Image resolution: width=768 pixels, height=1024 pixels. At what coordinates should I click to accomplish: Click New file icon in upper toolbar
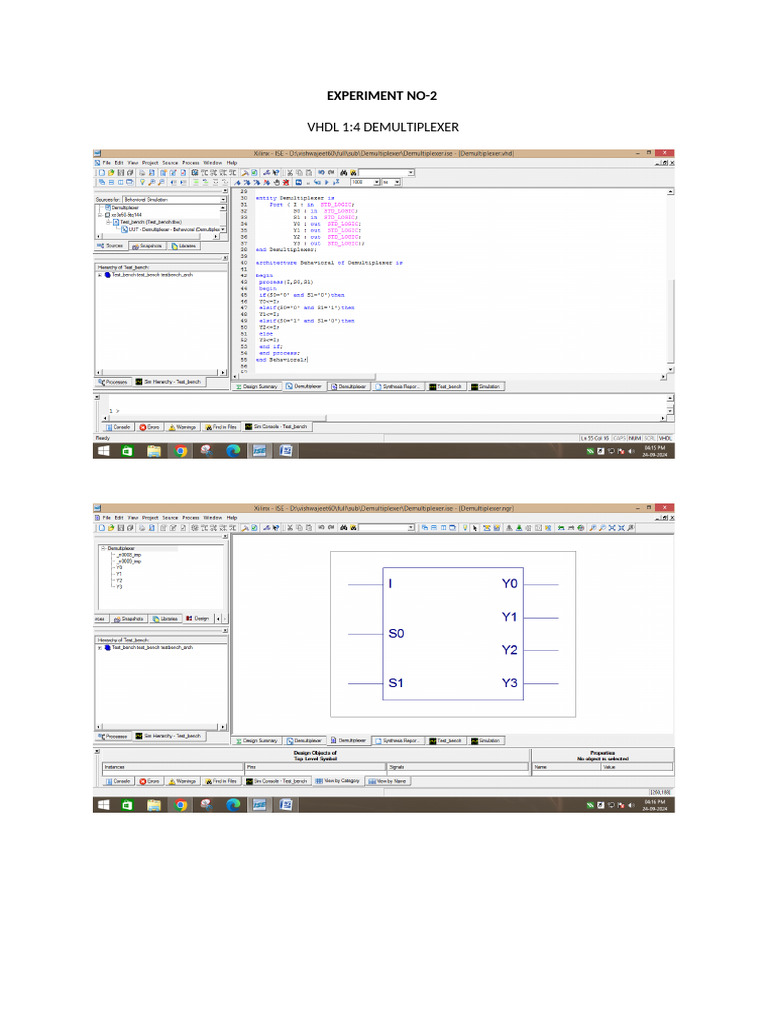(x=102, y=173)
